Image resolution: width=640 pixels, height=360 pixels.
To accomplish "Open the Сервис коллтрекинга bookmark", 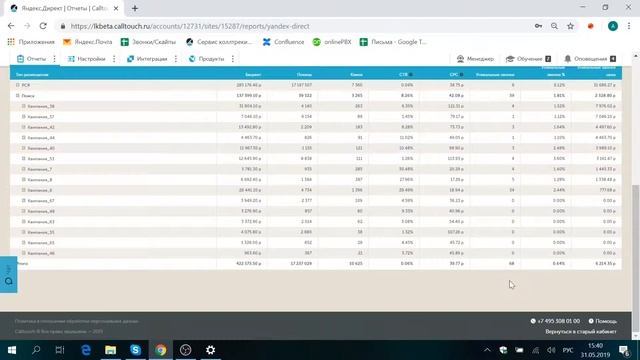I will [x=219, y=42].
